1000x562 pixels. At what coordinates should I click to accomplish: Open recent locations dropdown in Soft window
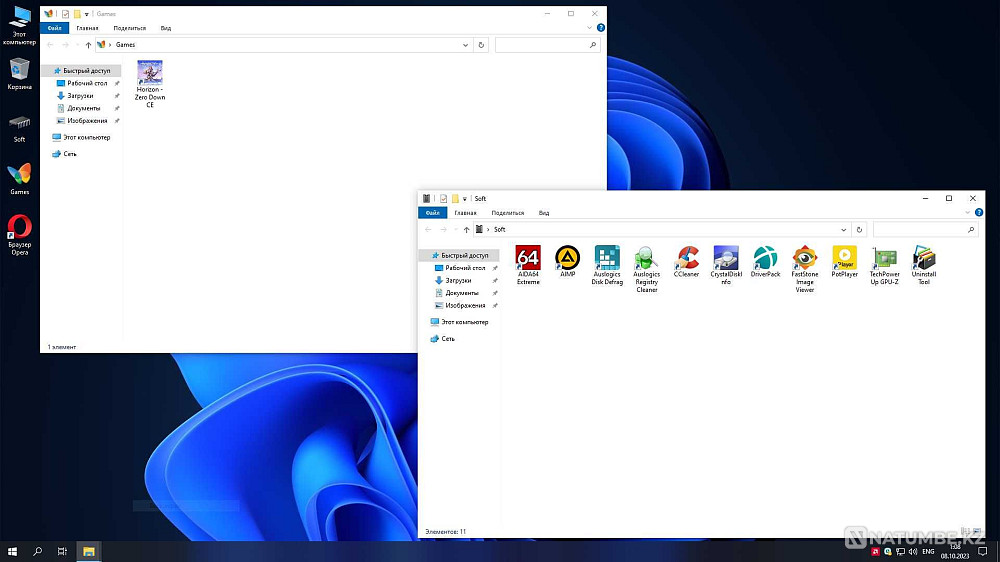[455, 230]
